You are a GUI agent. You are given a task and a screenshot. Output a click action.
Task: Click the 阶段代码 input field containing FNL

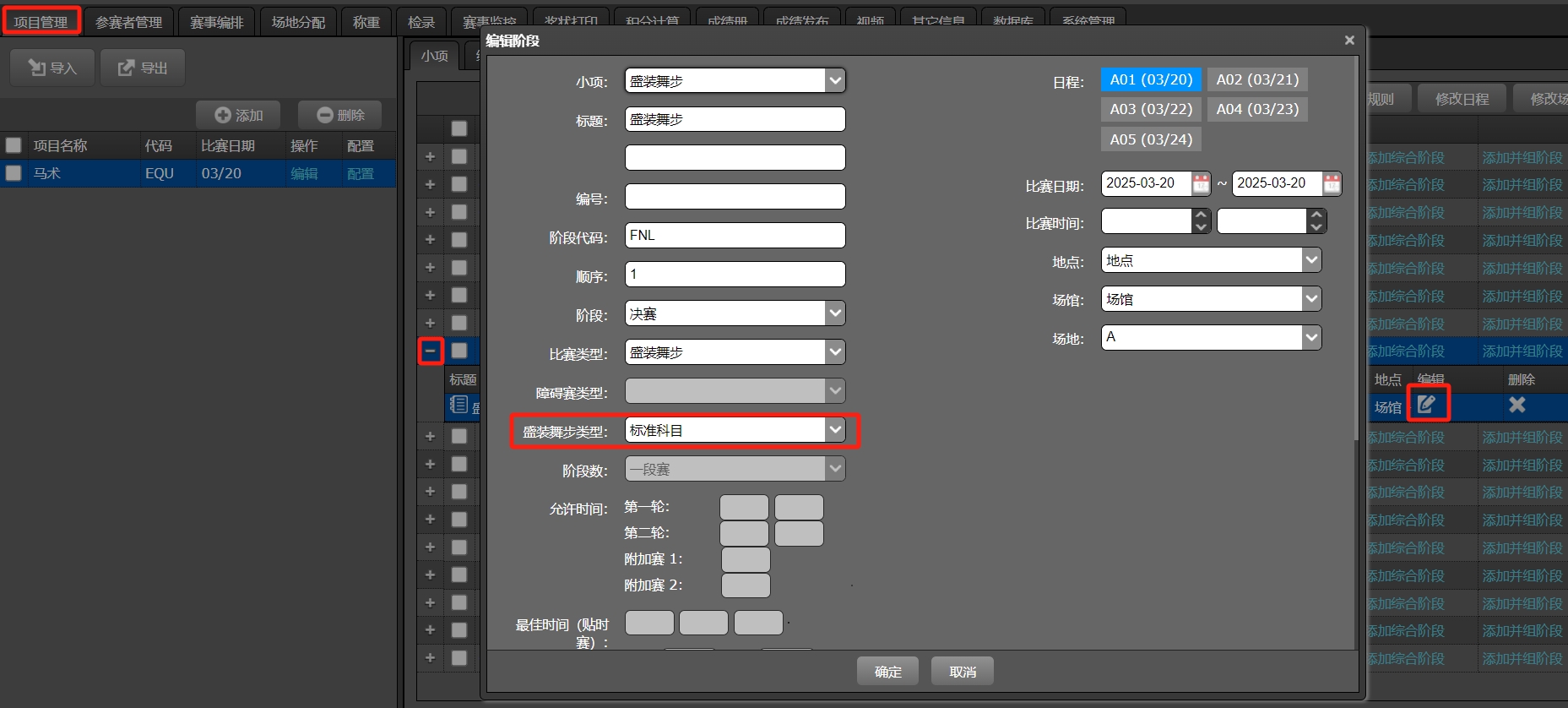pyautogui.click(x=735, y=236)
